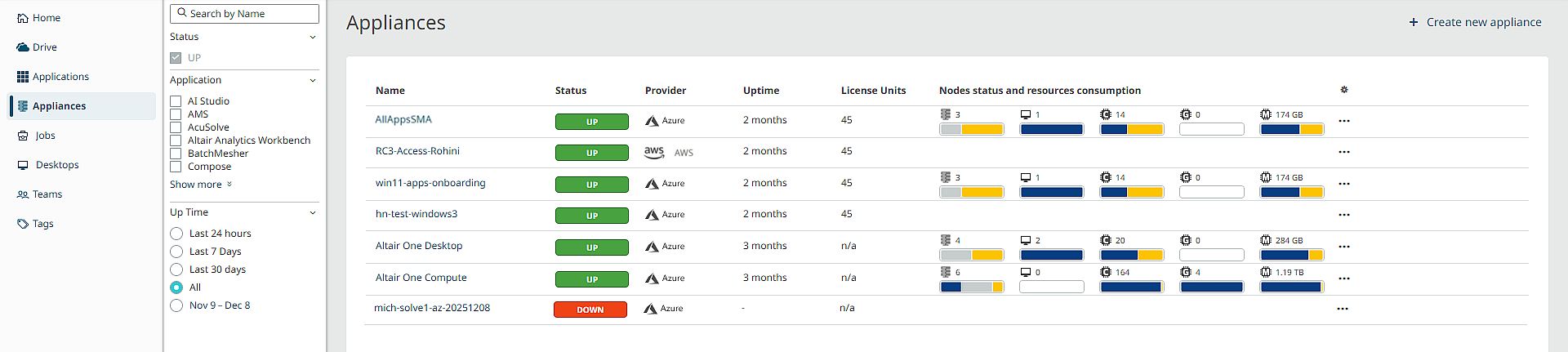
Task: Collapse the Status filter section
Action: pos(313,38)
